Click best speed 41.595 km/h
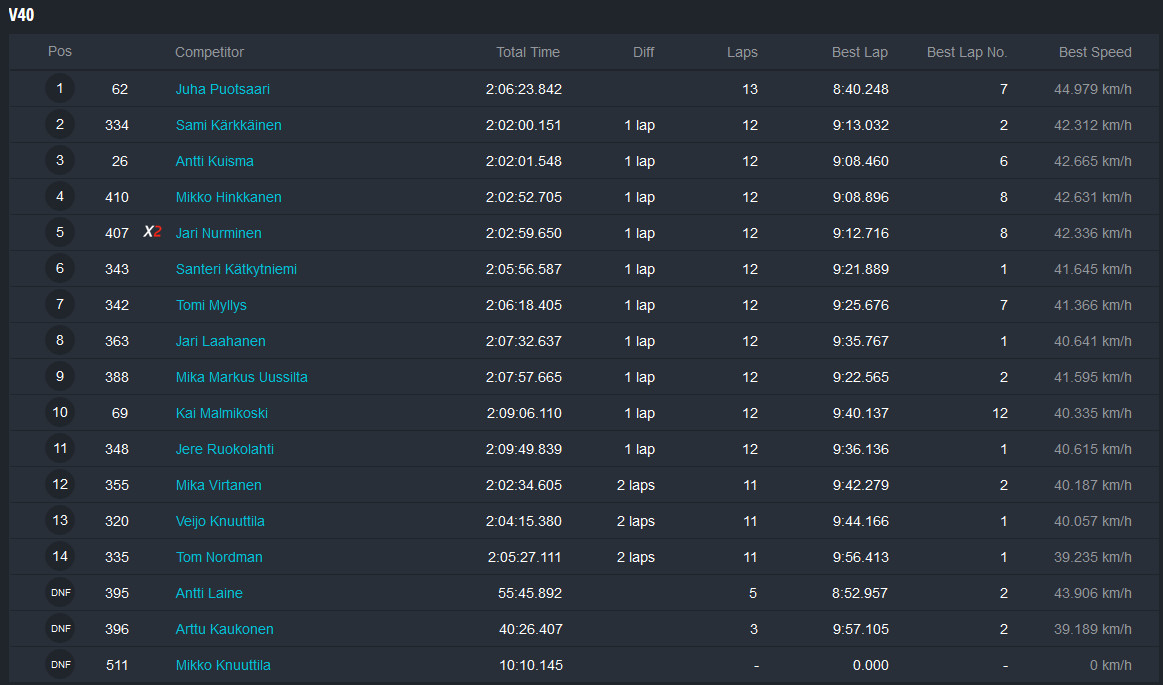 coord(1093,377)
